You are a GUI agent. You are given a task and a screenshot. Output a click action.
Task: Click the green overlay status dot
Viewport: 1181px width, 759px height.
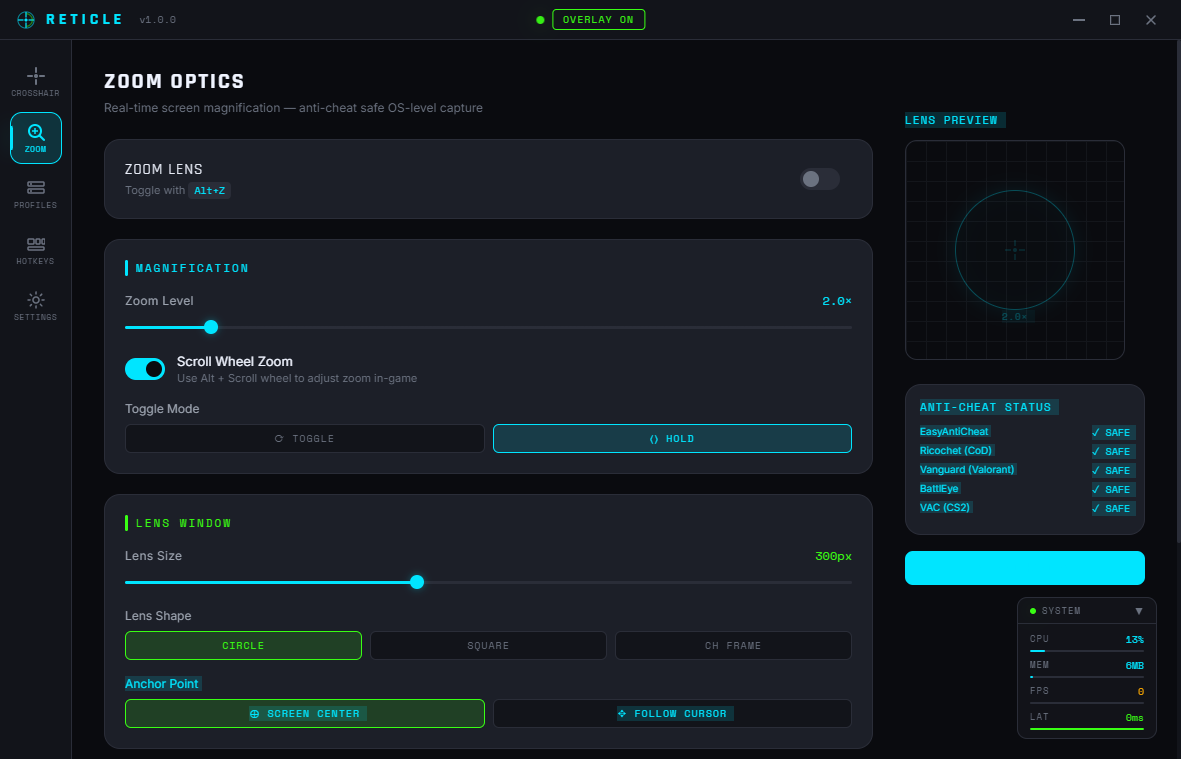(540, 20)
